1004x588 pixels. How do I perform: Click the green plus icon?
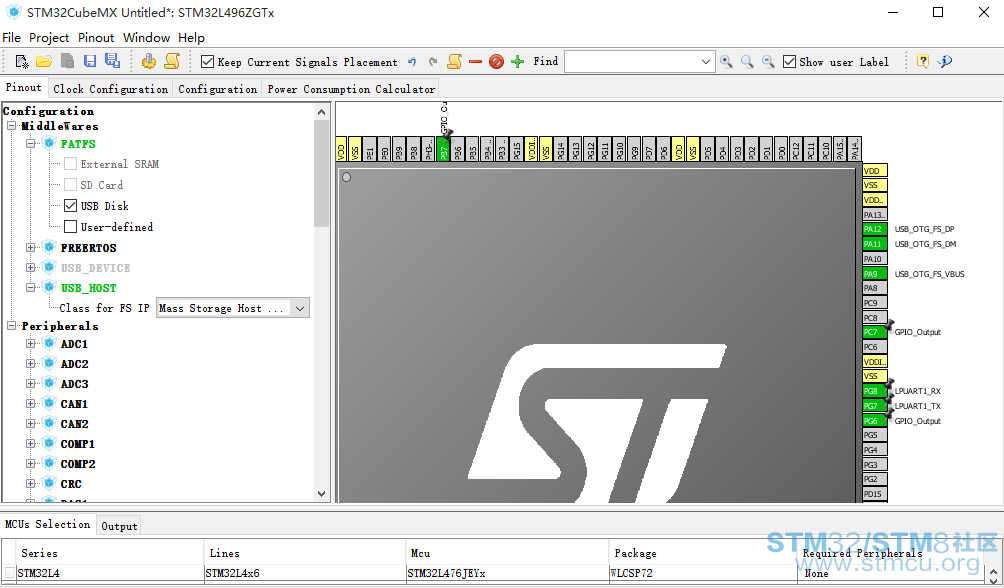pyautogui.click(x=517, y=61)
